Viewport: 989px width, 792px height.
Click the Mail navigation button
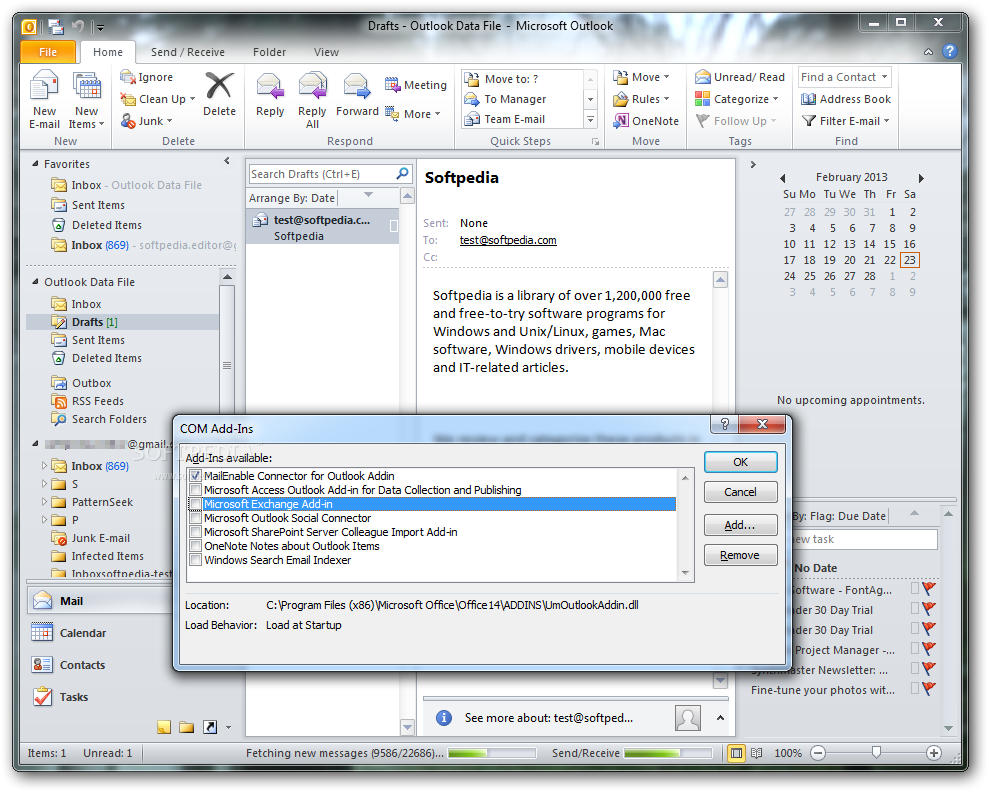pos(100,600)
